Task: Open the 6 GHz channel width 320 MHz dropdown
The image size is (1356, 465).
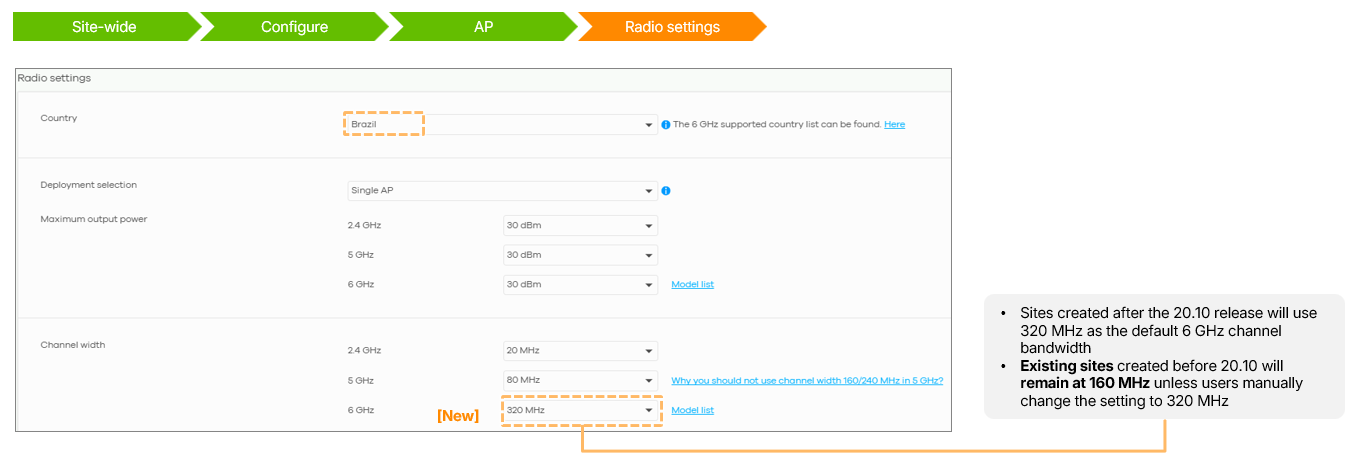Action: (580, 410)
